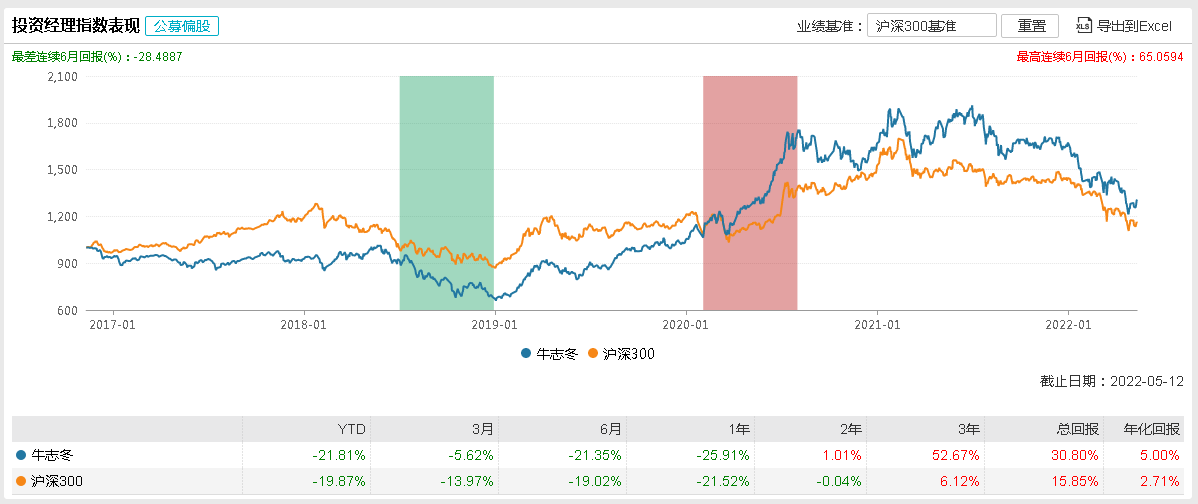Screen dimensions: 1198x504
Task: Click the YTD column header
Action: 351,428
